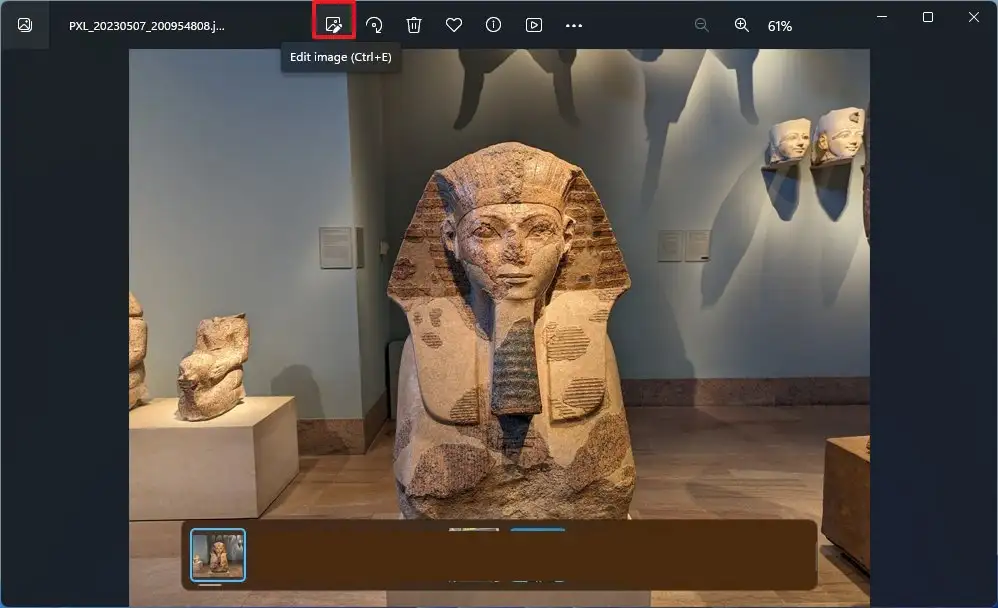
Task: Zoom in on the photo
Action: [741, 25]
